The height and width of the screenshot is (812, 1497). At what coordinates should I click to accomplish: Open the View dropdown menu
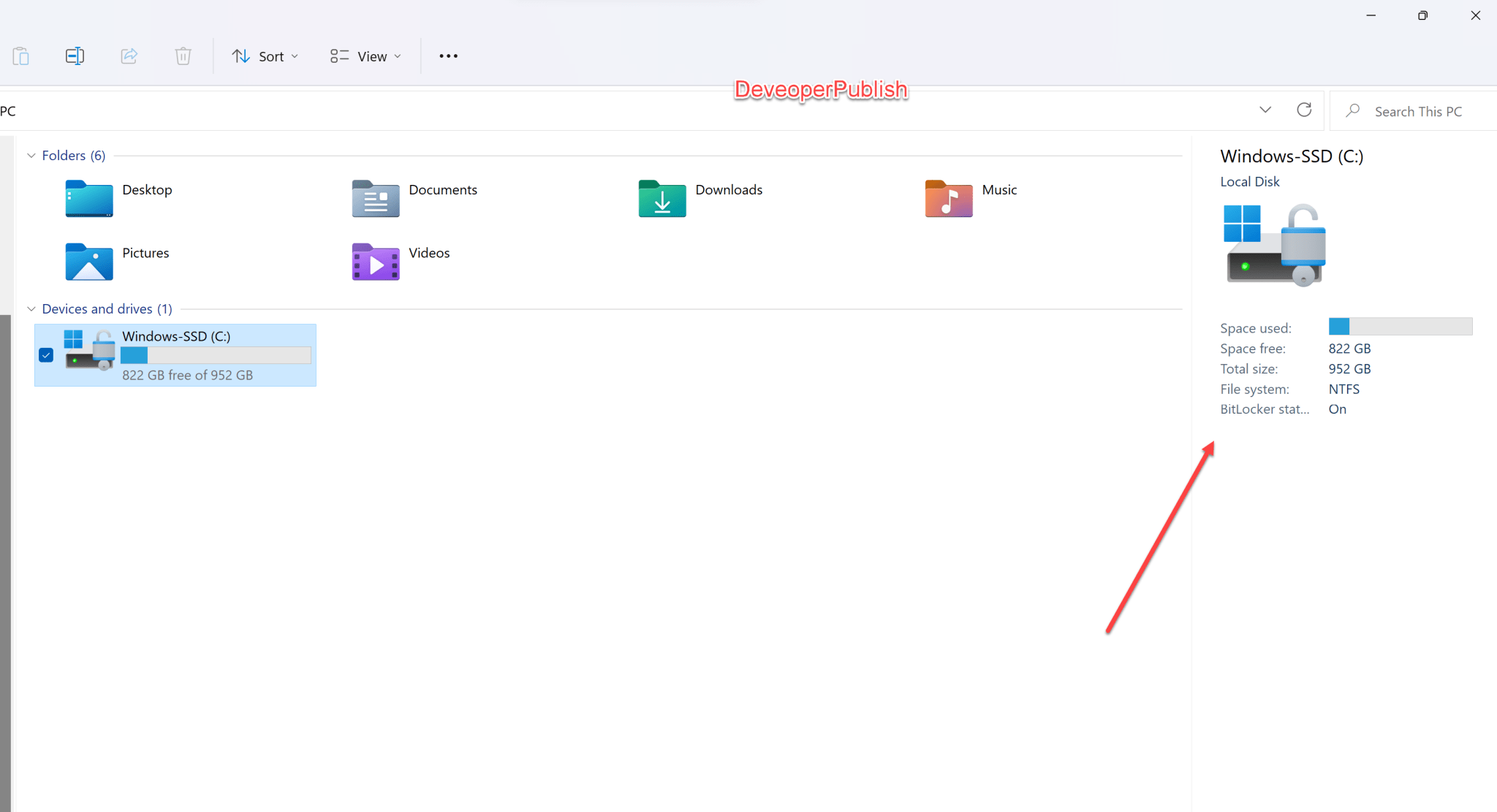point(365,56)
